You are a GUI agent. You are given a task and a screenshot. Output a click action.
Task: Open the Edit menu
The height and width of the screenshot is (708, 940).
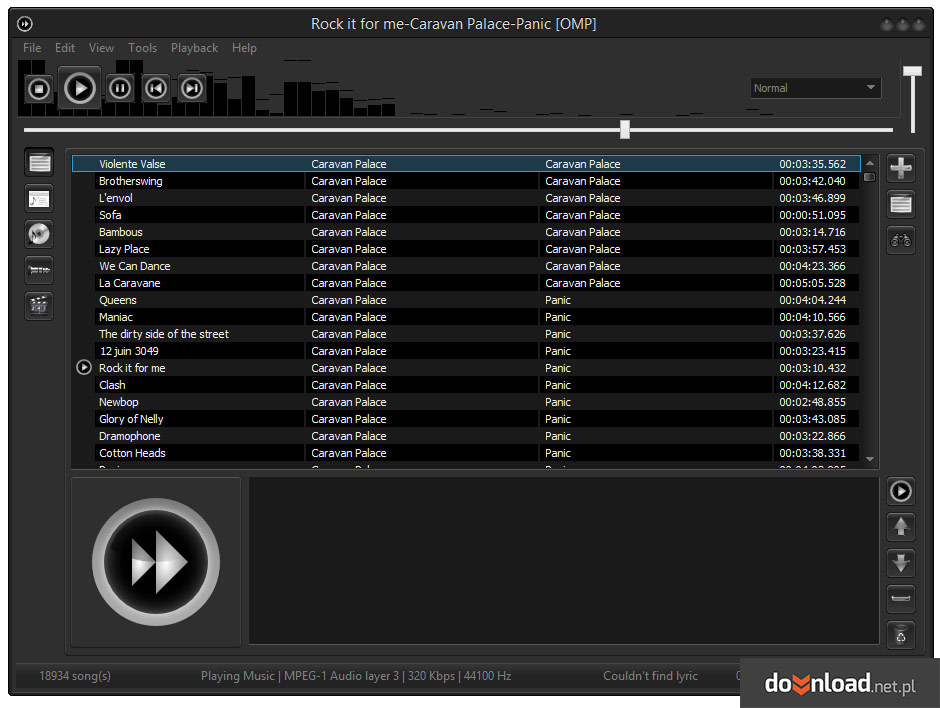(65, 48)
